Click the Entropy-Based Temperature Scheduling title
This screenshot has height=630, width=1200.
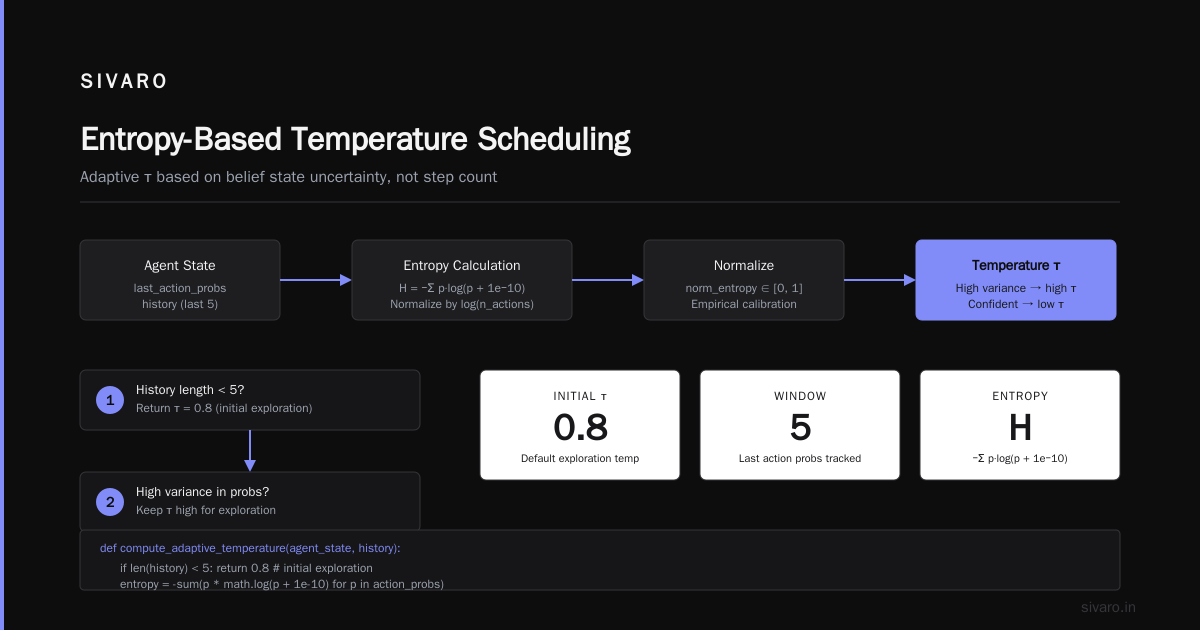(355, 138)
